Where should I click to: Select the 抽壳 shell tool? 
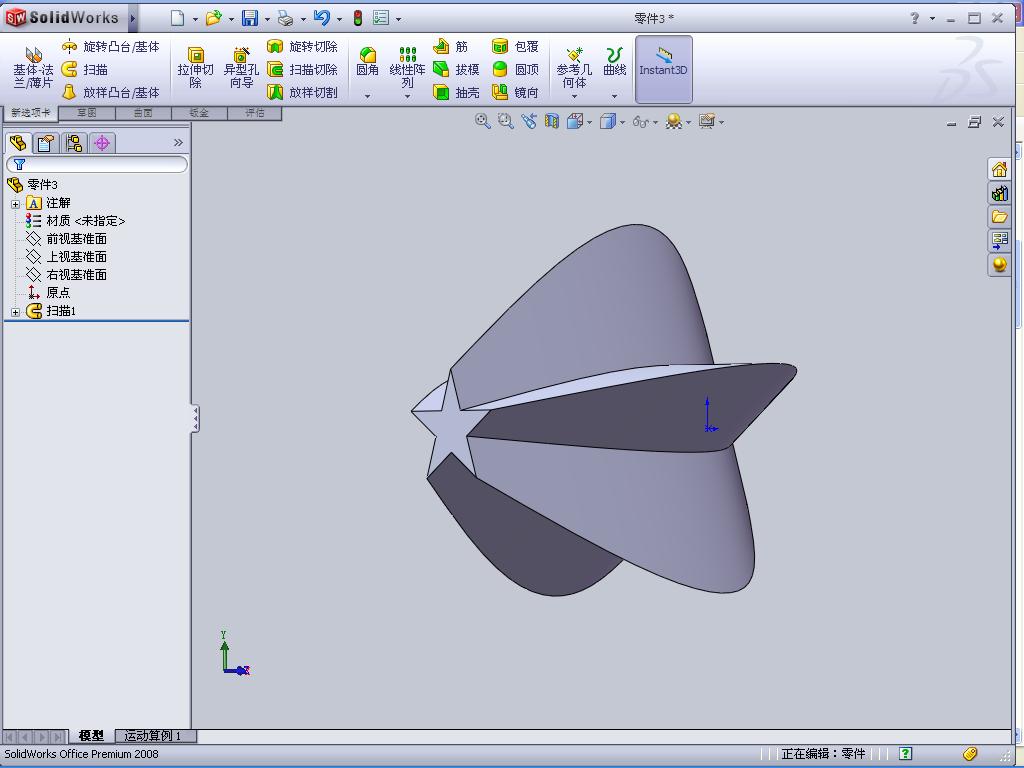click(x=456, y=93)
